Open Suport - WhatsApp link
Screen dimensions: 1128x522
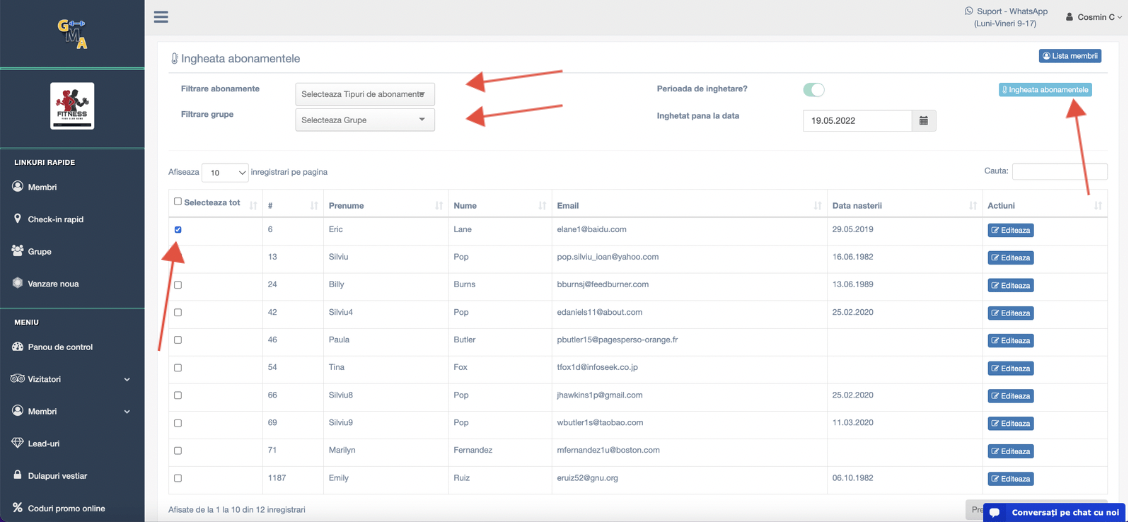1006,17
